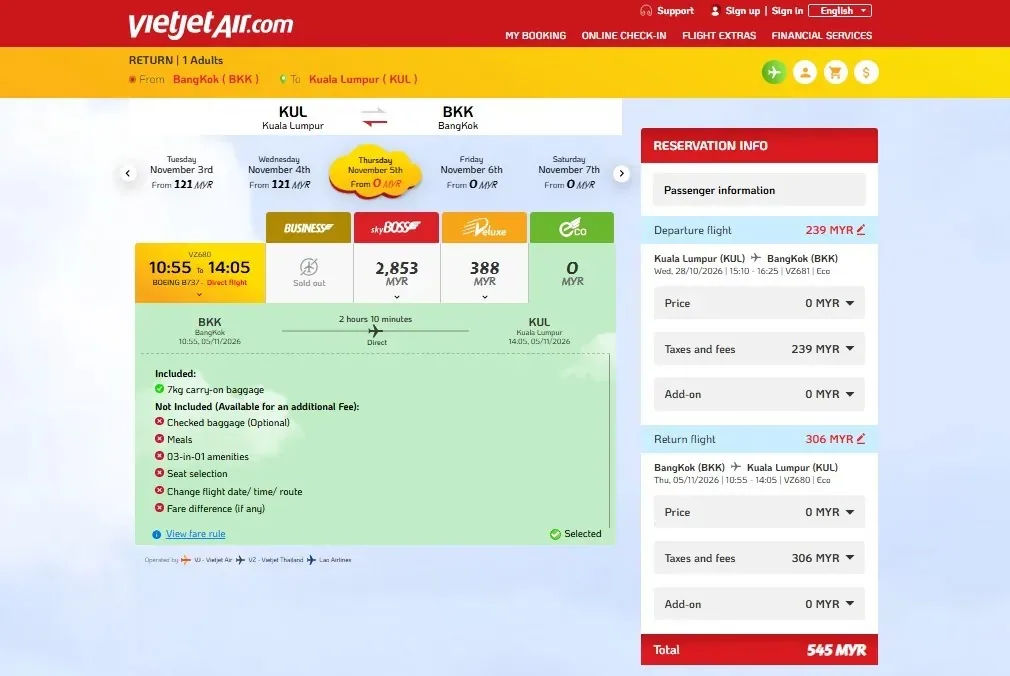Click the dollar payment step icon
The width and height of the screenshot is (1010, 676).
click(x=866, y=72)
